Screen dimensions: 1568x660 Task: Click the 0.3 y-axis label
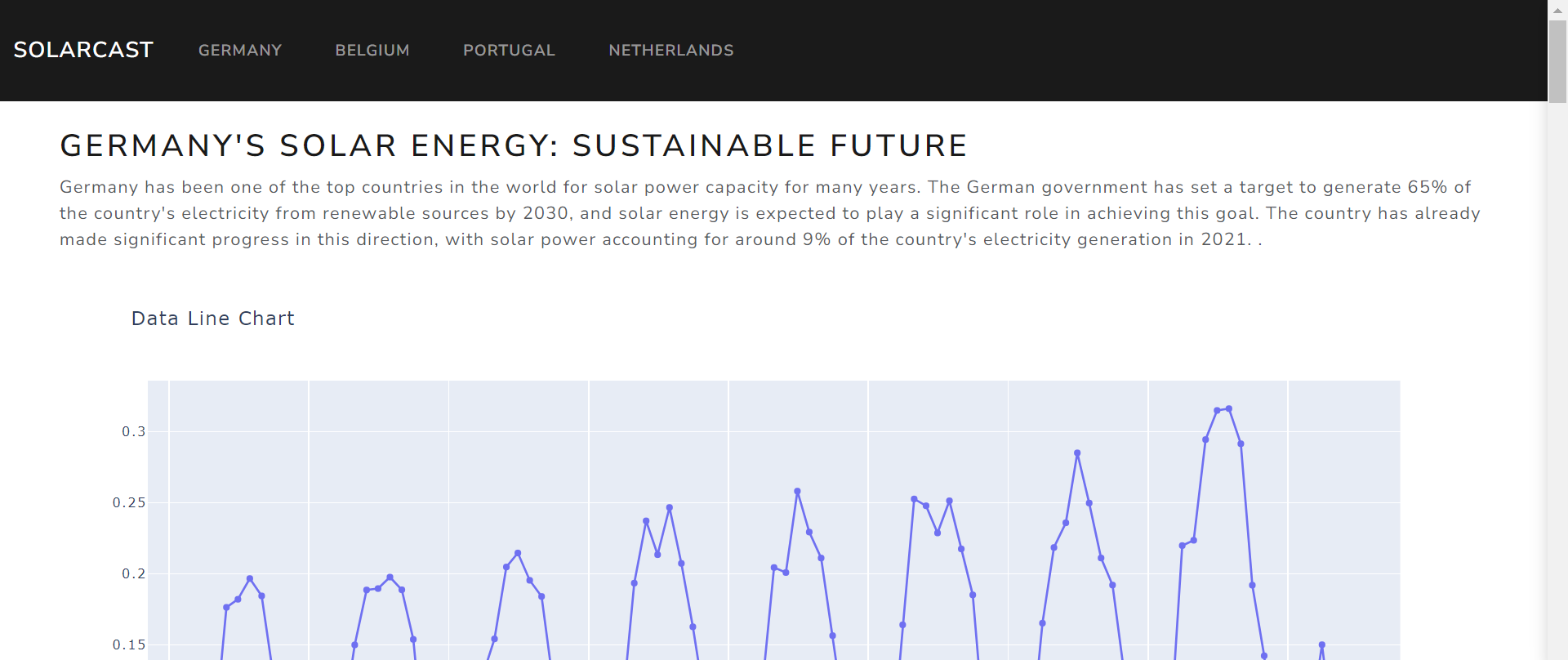tap(134, 431)
